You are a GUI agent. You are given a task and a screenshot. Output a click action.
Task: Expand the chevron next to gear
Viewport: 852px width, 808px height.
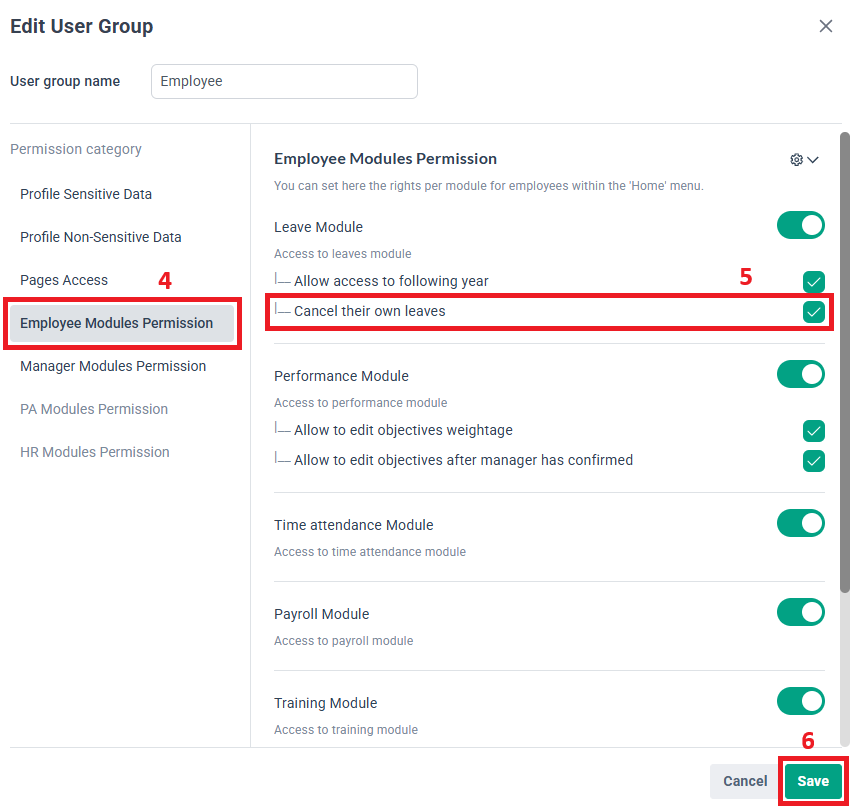pyautogui.click(x=813, y=160)
